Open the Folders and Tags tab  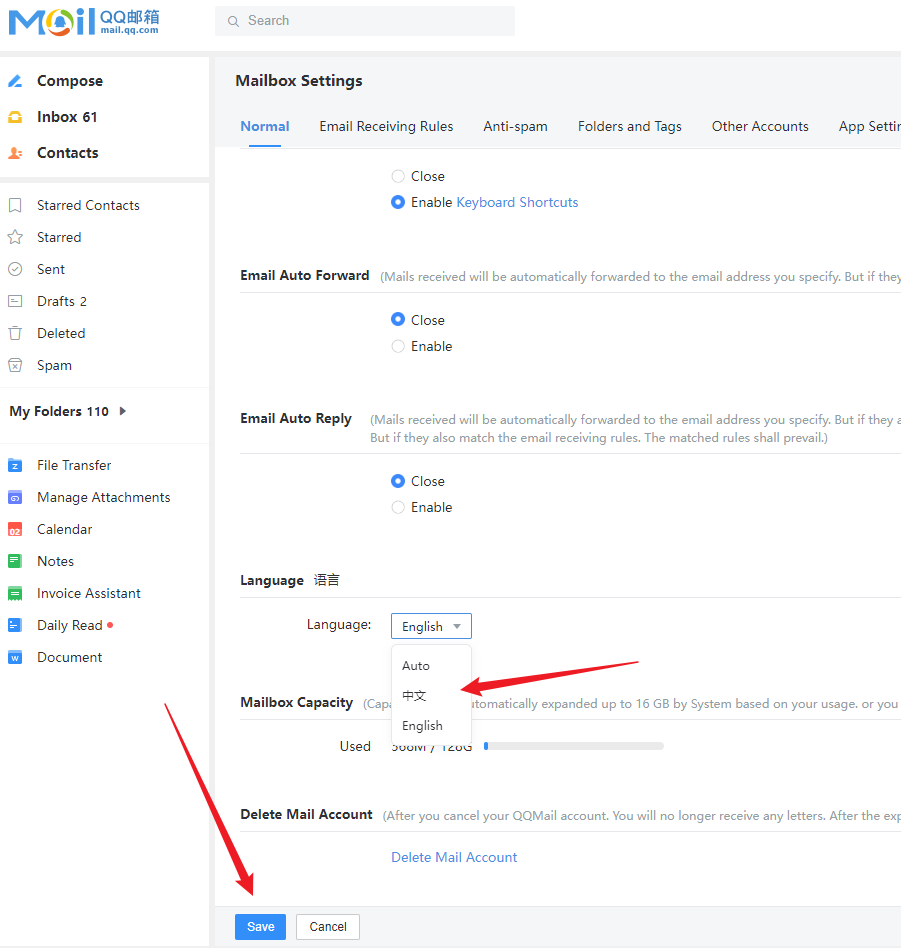tap(629, 126)
